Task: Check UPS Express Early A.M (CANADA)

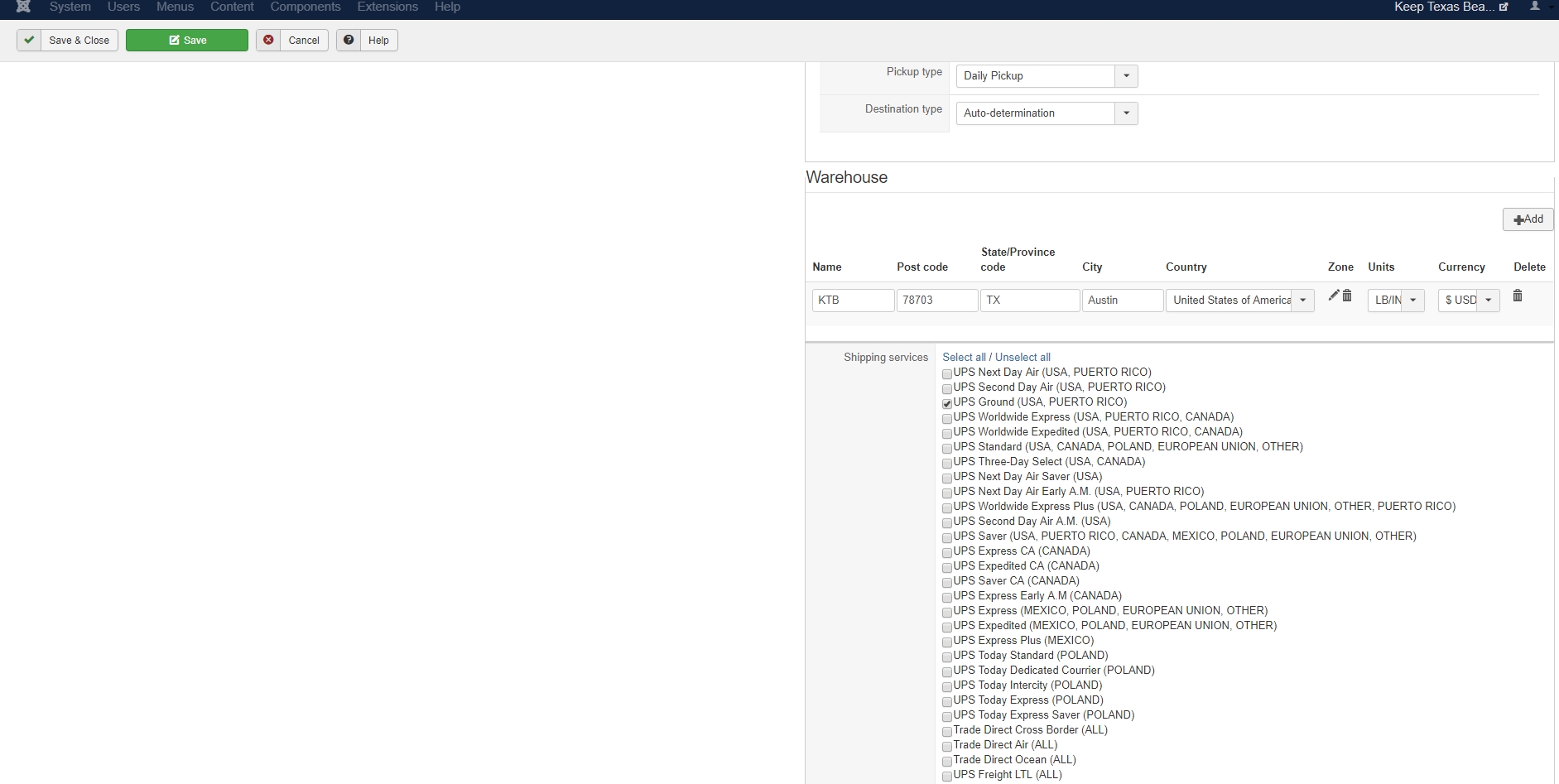Action: pyautogui.click(x=947, y=598)
